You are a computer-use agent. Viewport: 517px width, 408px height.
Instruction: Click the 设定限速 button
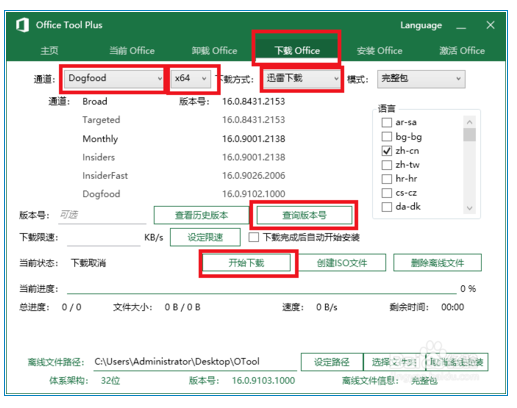[x=205, y=237]
